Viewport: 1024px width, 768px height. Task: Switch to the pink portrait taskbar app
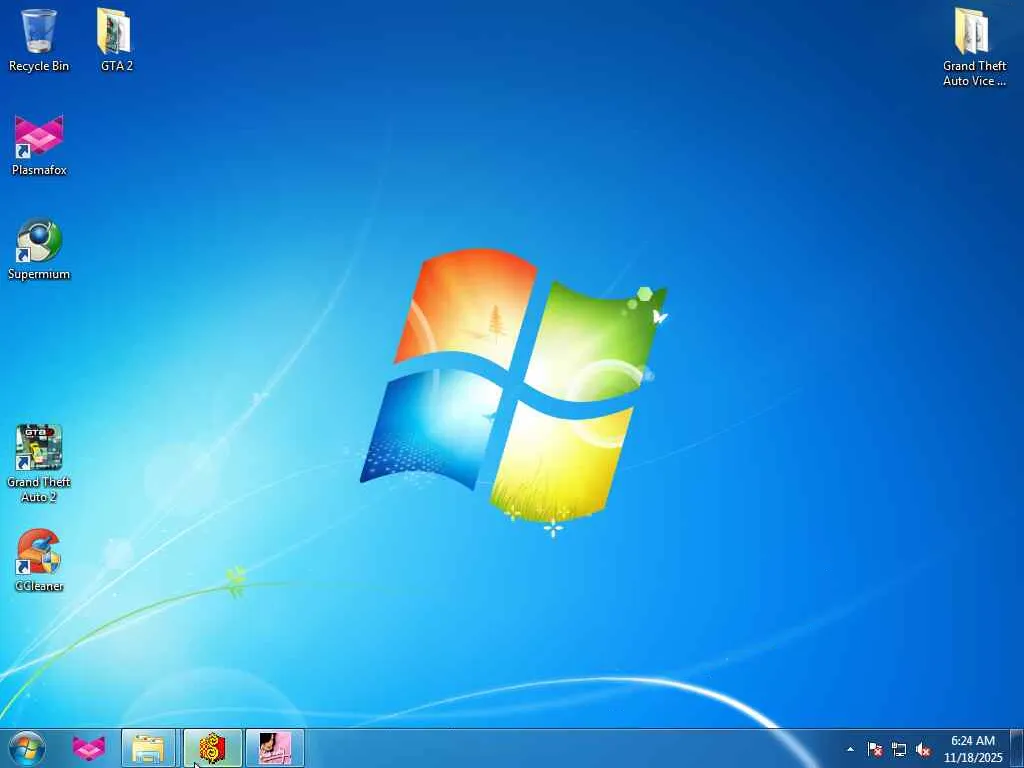coord(275,748)
